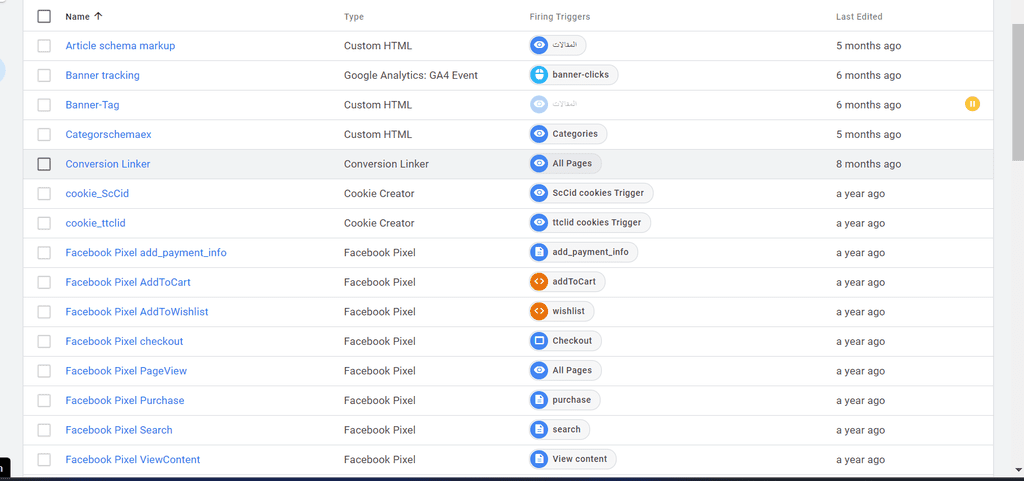Tick checkbox for cookie_ScCid
Screen dimensions: 1024x481
(x=44, y=193)
